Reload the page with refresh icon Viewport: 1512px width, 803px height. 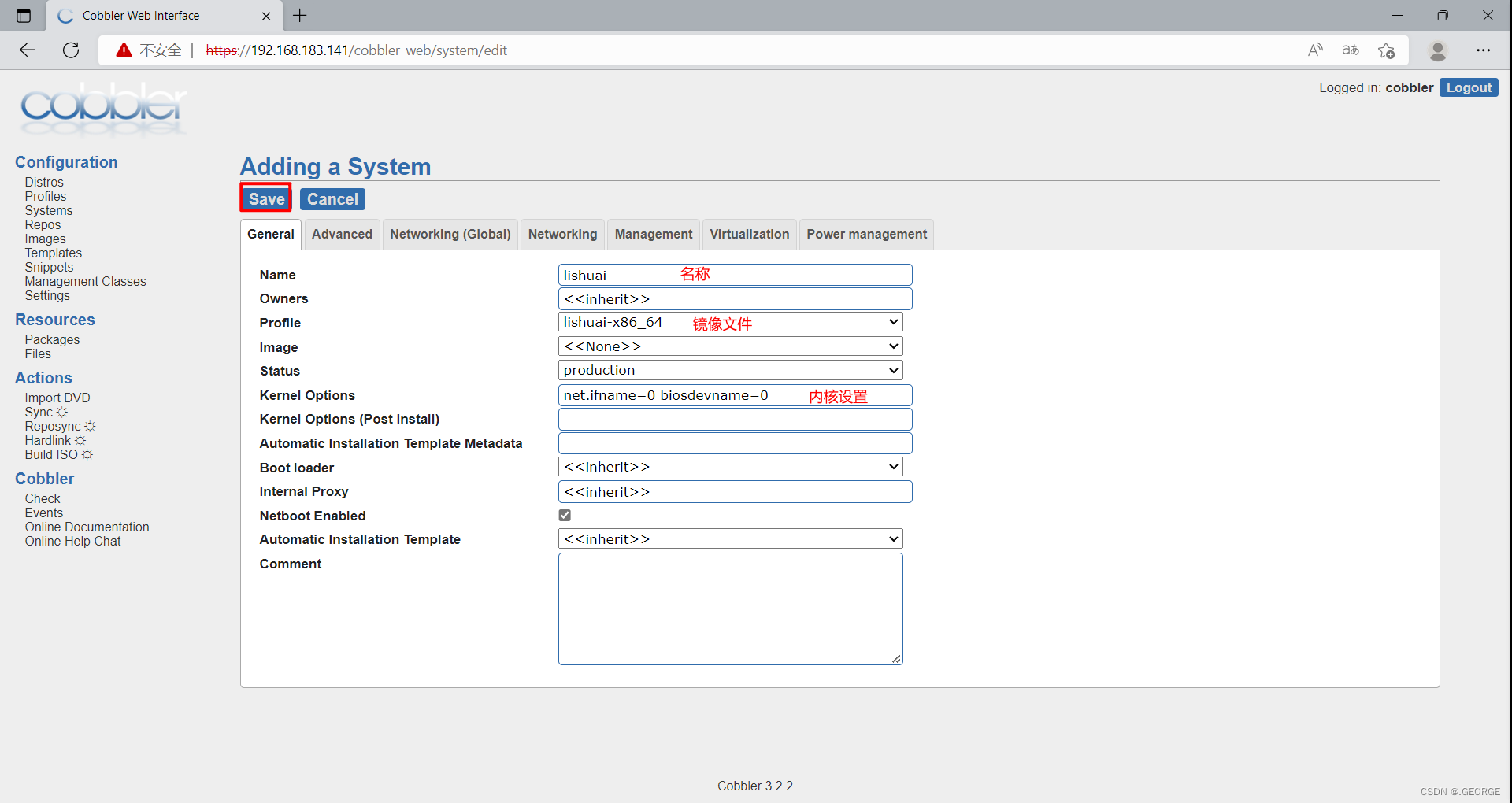pos(71,50)
